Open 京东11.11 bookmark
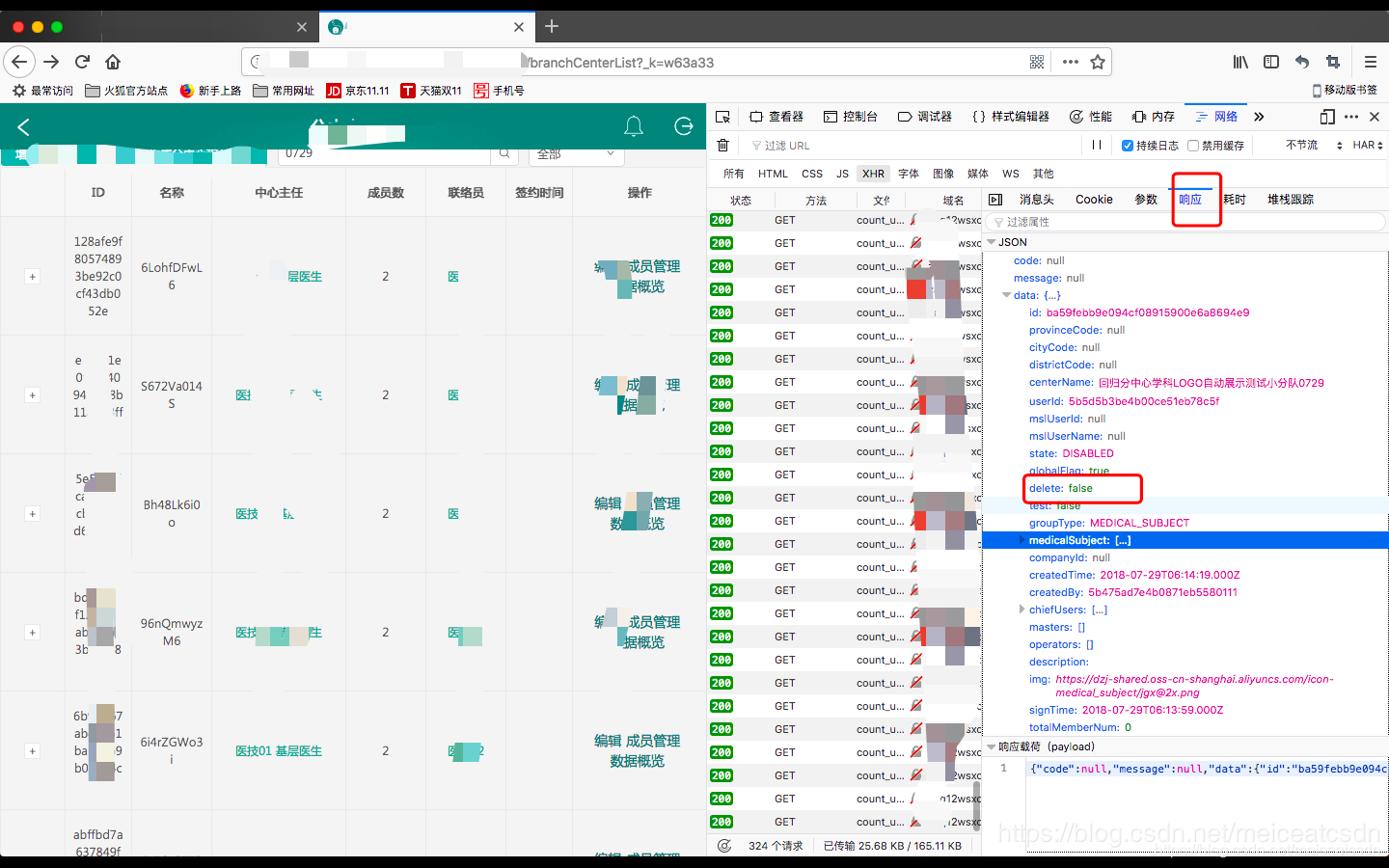 (358, 91)
